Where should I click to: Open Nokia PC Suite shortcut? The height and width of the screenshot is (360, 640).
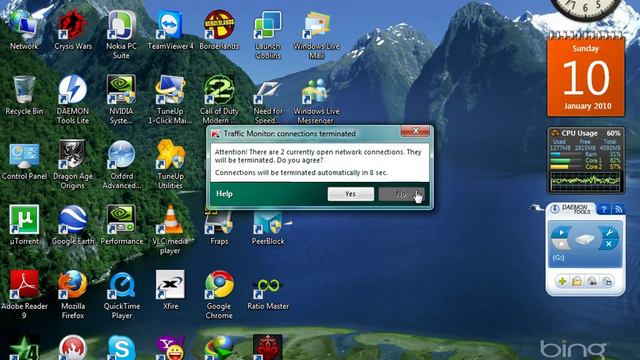coord(121,35)
